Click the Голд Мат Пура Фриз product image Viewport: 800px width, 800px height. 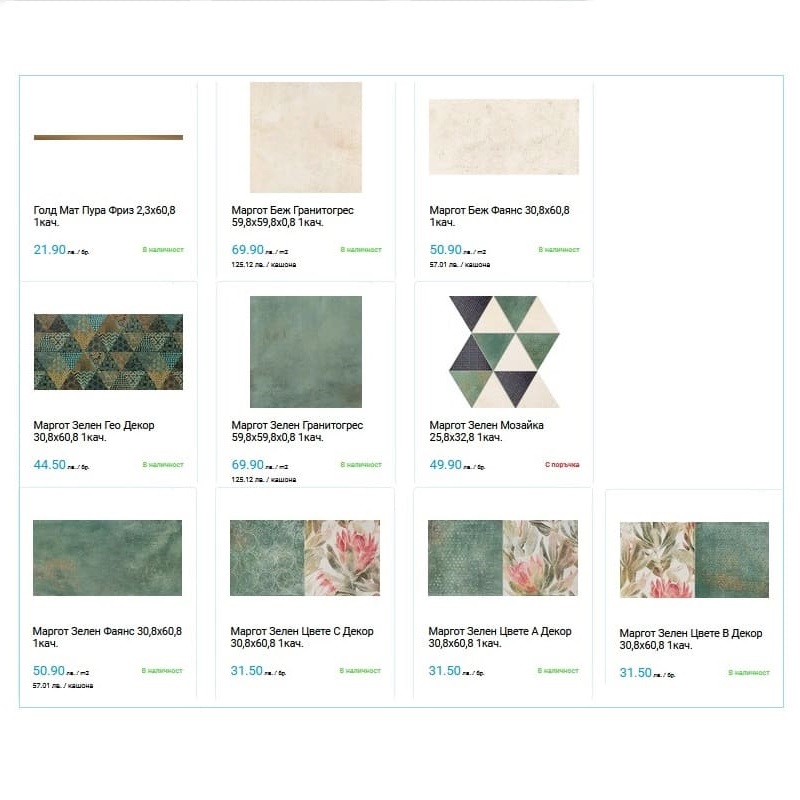(x=108, y=137)
